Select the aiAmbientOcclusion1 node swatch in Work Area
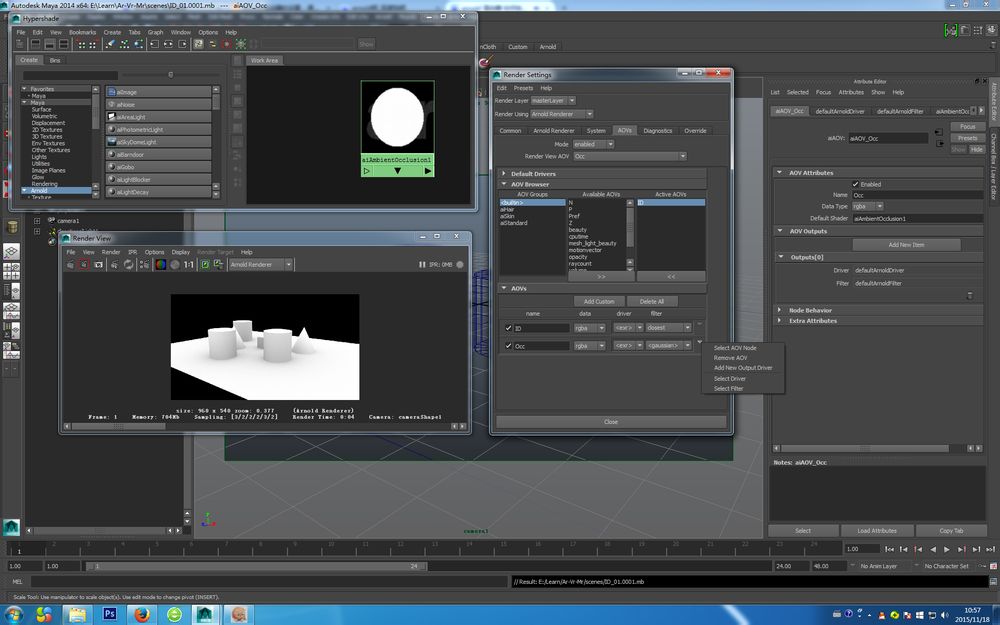 397,117
